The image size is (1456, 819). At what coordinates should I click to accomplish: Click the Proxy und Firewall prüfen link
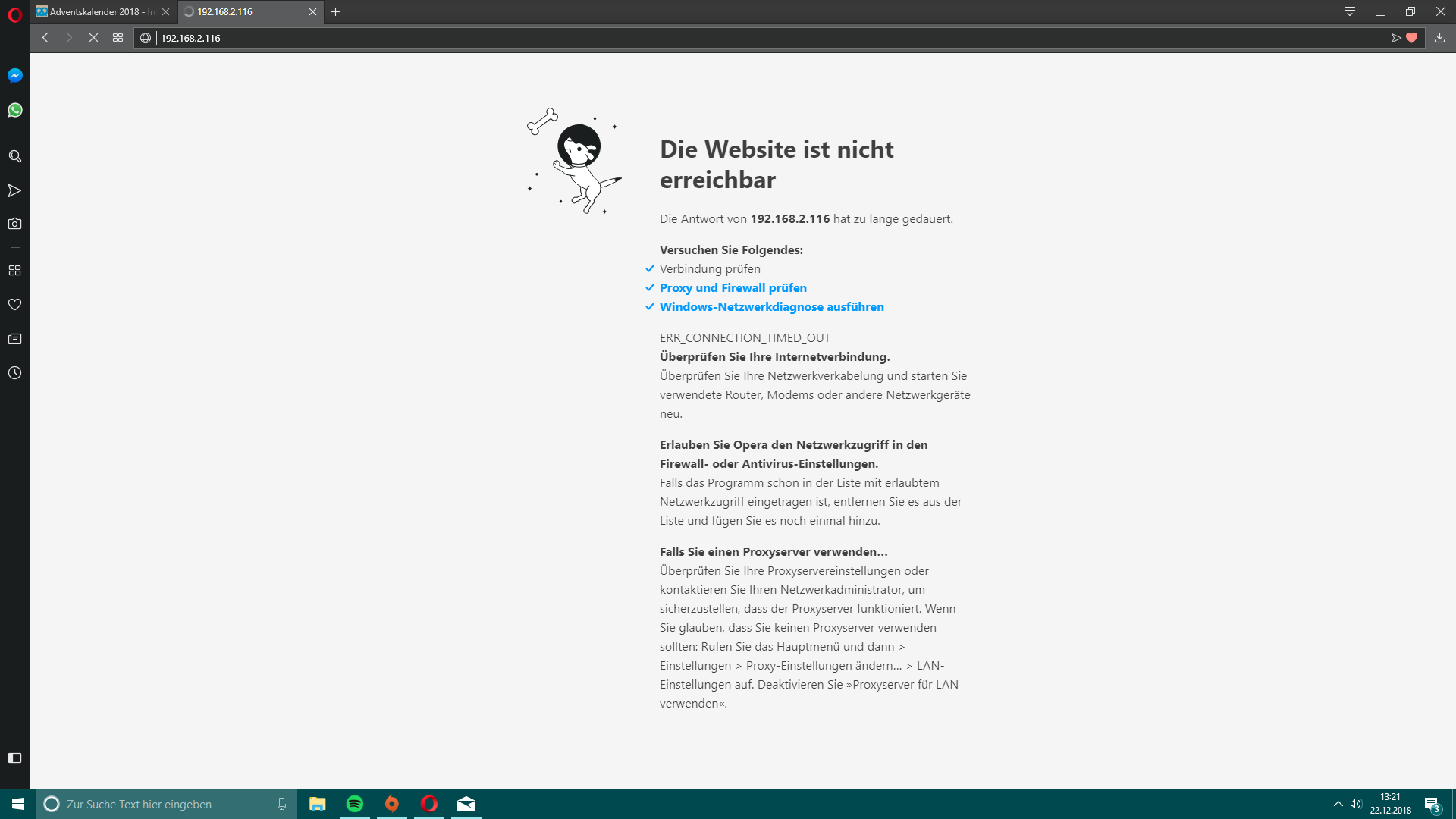733,287
